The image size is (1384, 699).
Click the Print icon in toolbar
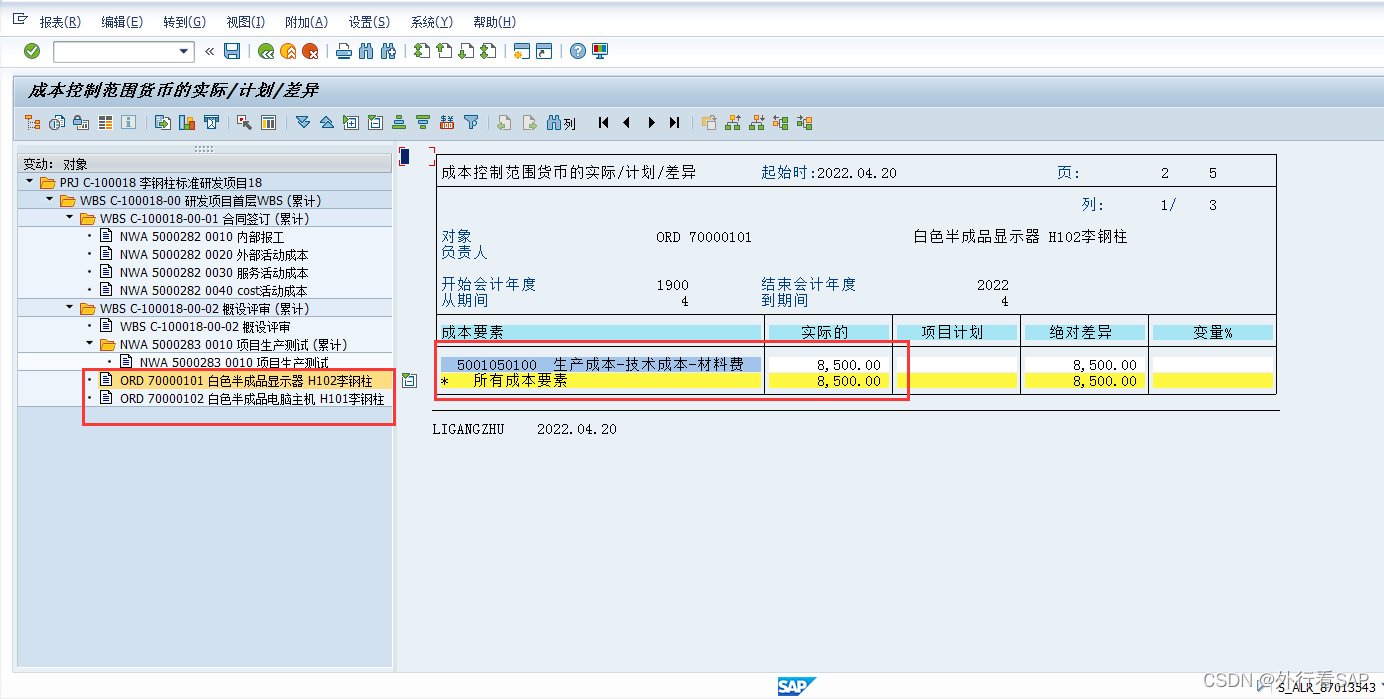[x=343, y=51]
